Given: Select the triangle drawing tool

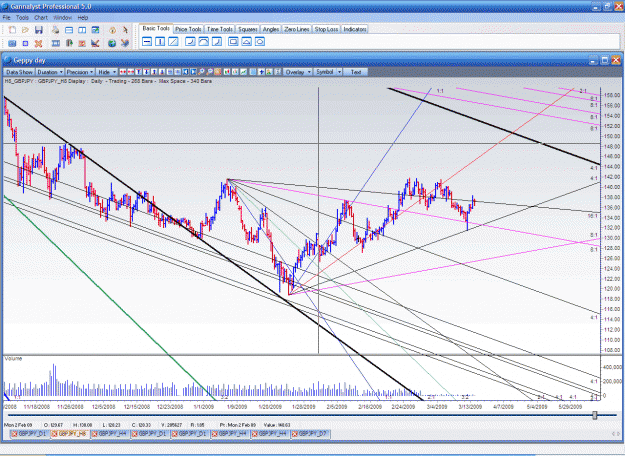Looking at the screenshot, I should tap(246, 41).
